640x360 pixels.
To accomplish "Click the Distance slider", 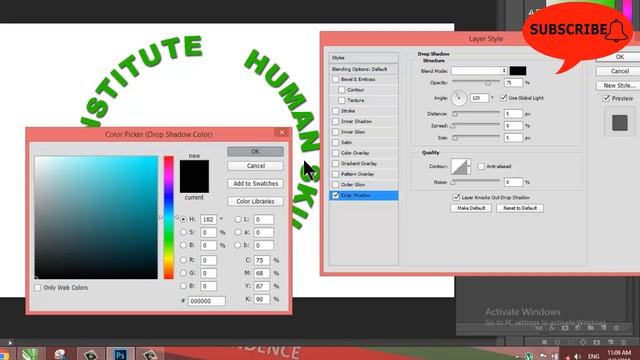I will (x=476, y=113).
